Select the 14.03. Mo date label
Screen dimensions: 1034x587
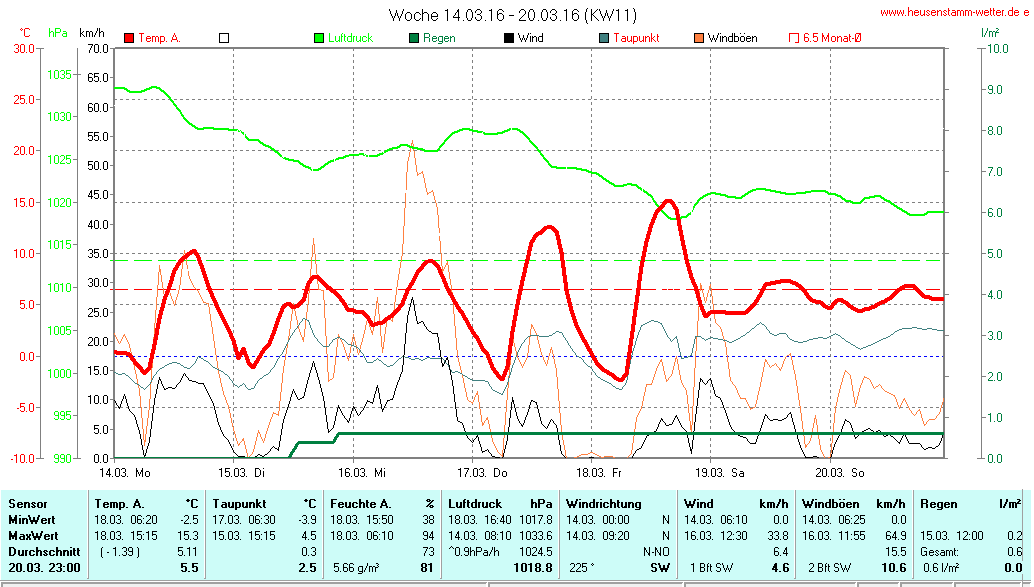[125, 471]
